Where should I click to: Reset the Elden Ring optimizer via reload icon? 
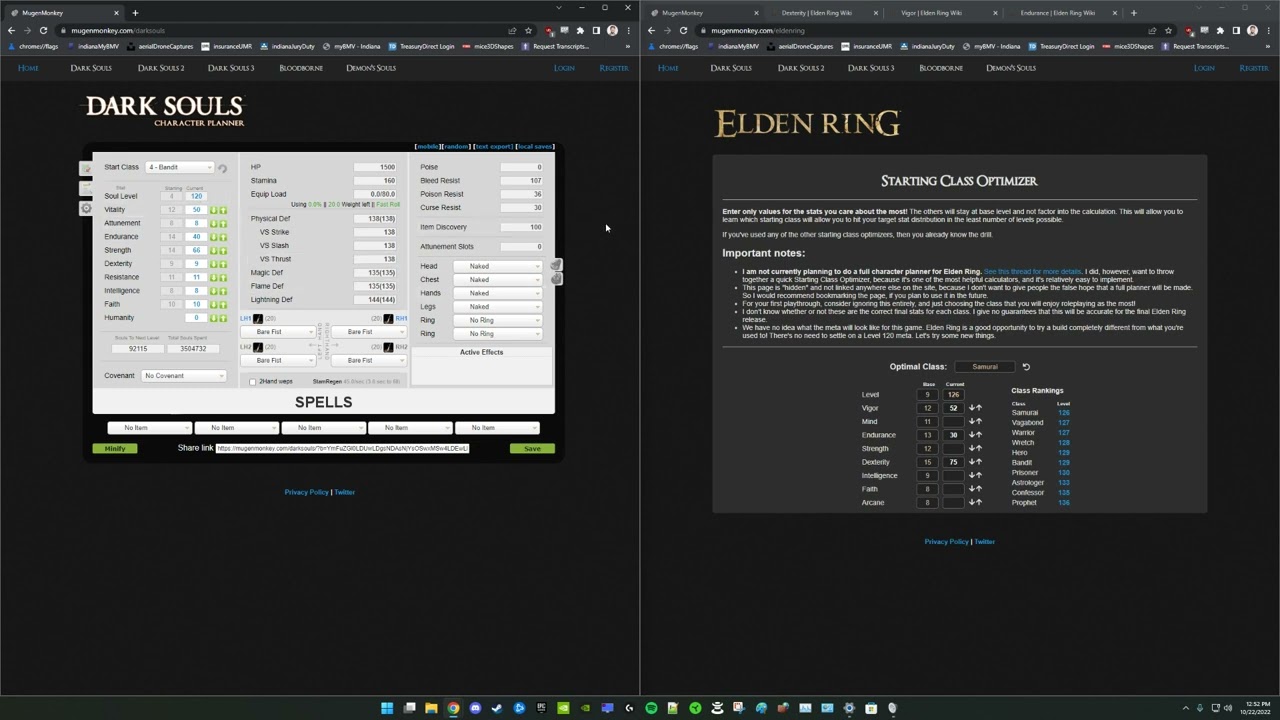coord(1026,367)
